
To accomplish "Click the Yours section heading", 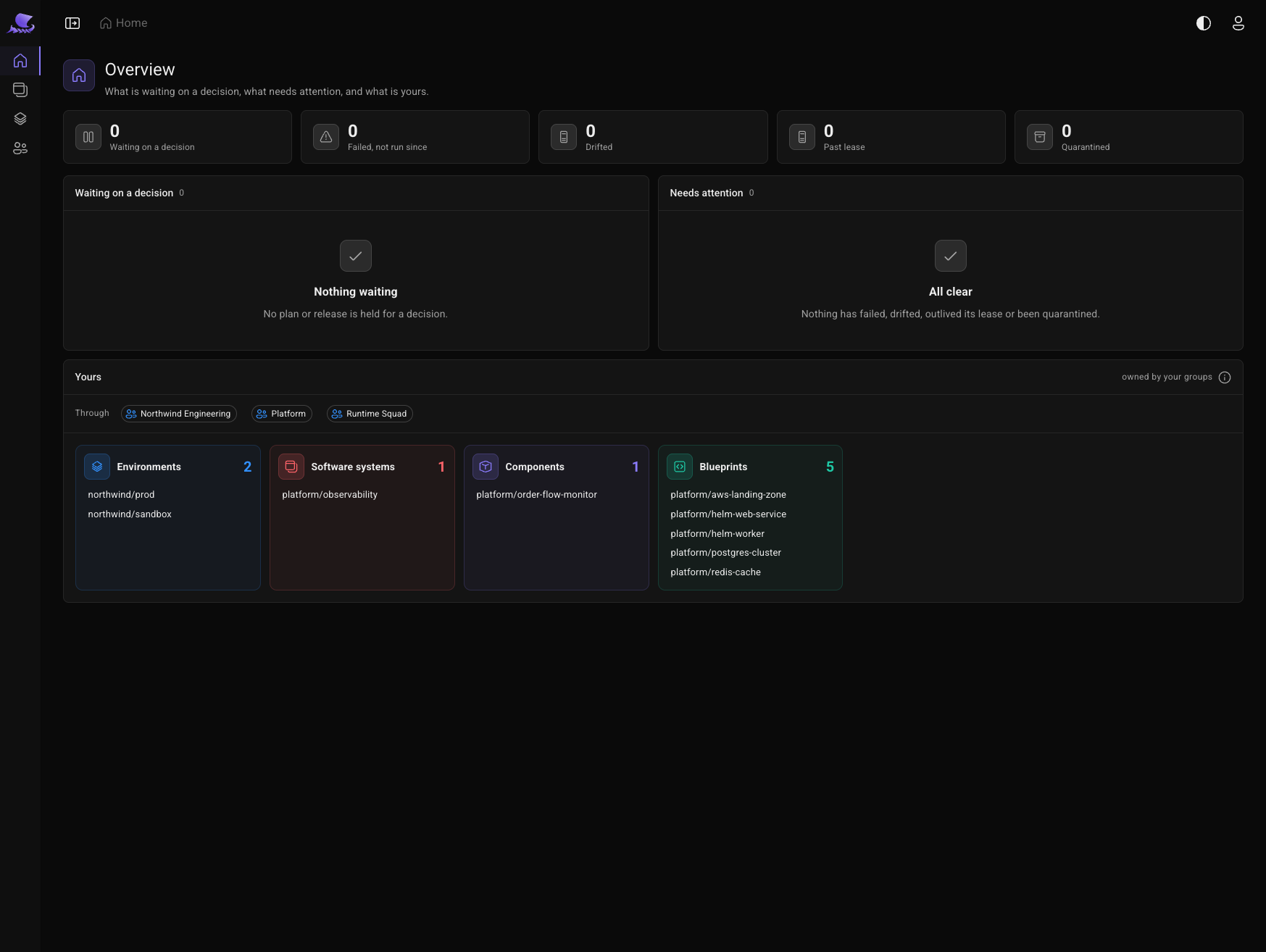I will [x=88, y=377].
